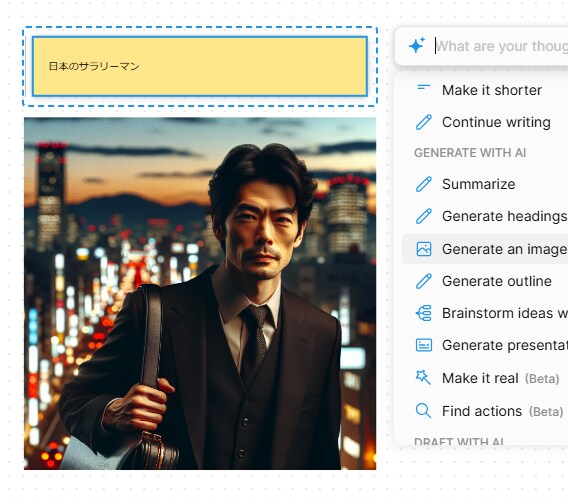Click the pencil icon beside Generate headings
This screenshot has width=568, height=502.
(423, 216)
